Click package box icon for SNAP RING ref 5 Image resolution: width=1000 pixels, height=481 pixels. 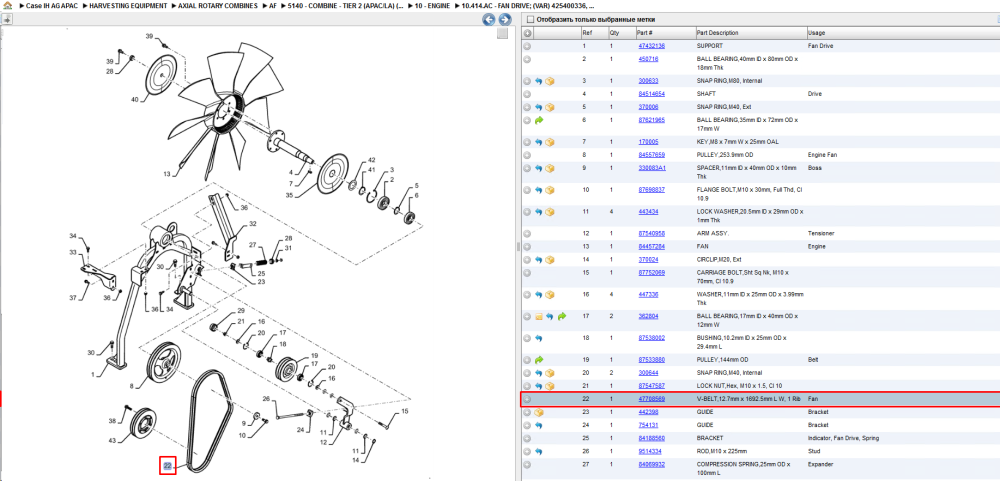coord(550,107)
